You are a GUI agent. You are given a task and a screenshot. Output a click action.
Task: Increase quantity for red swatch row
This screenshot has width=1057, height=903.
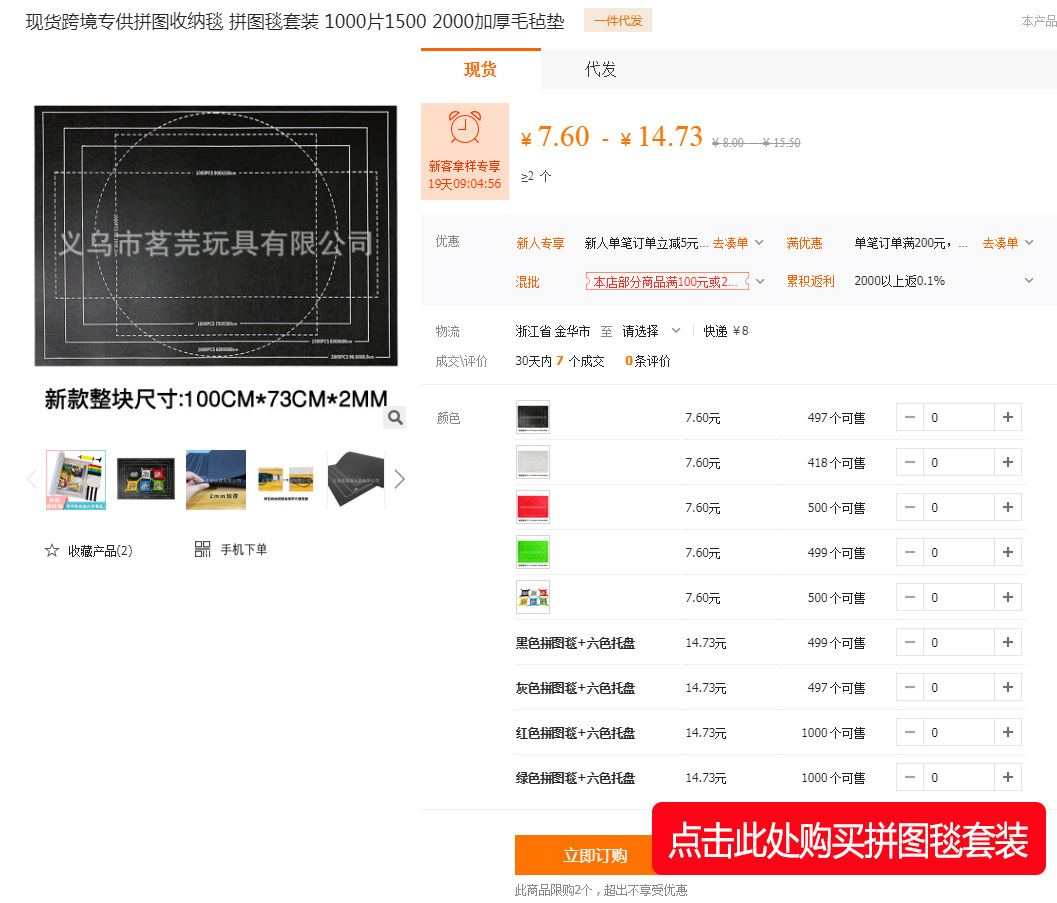pyautogui.click(x=1008, y=507)
